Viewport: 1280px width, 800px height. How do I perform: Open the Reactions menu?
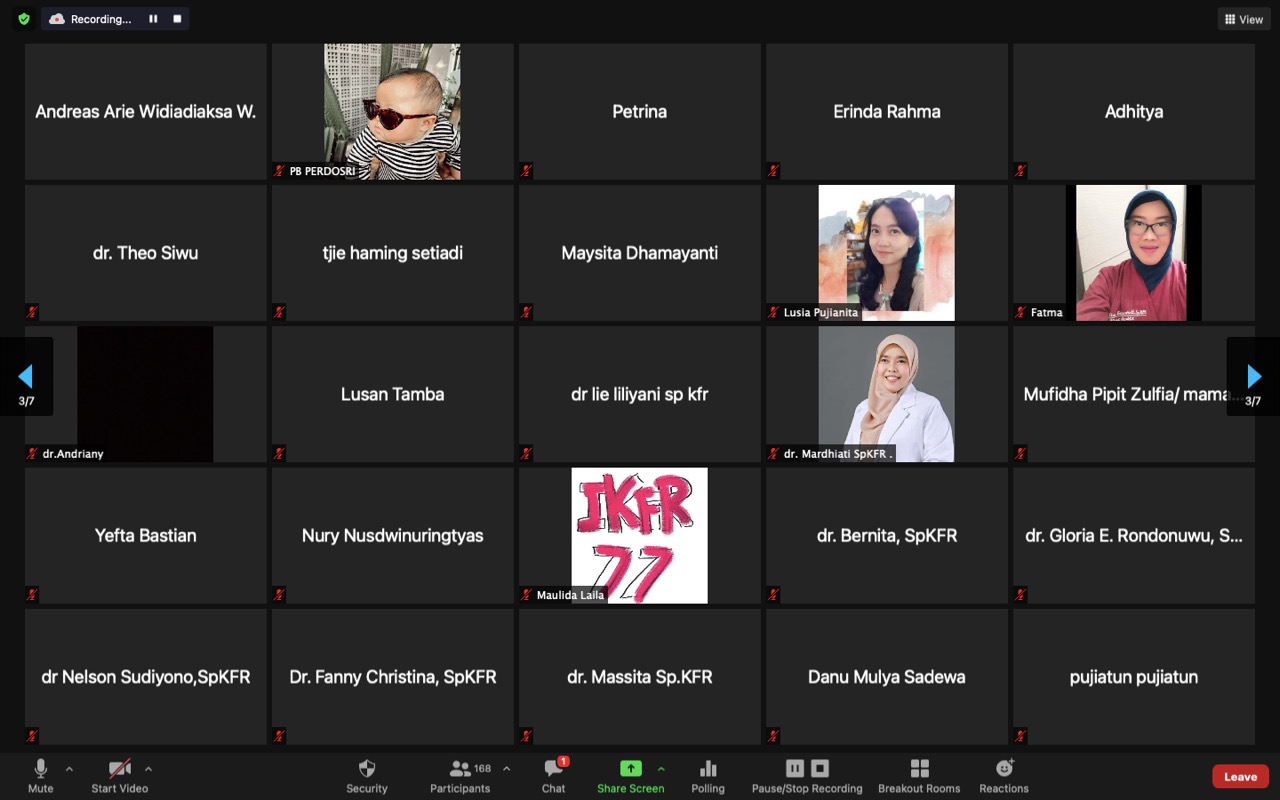coord(1004,775)
